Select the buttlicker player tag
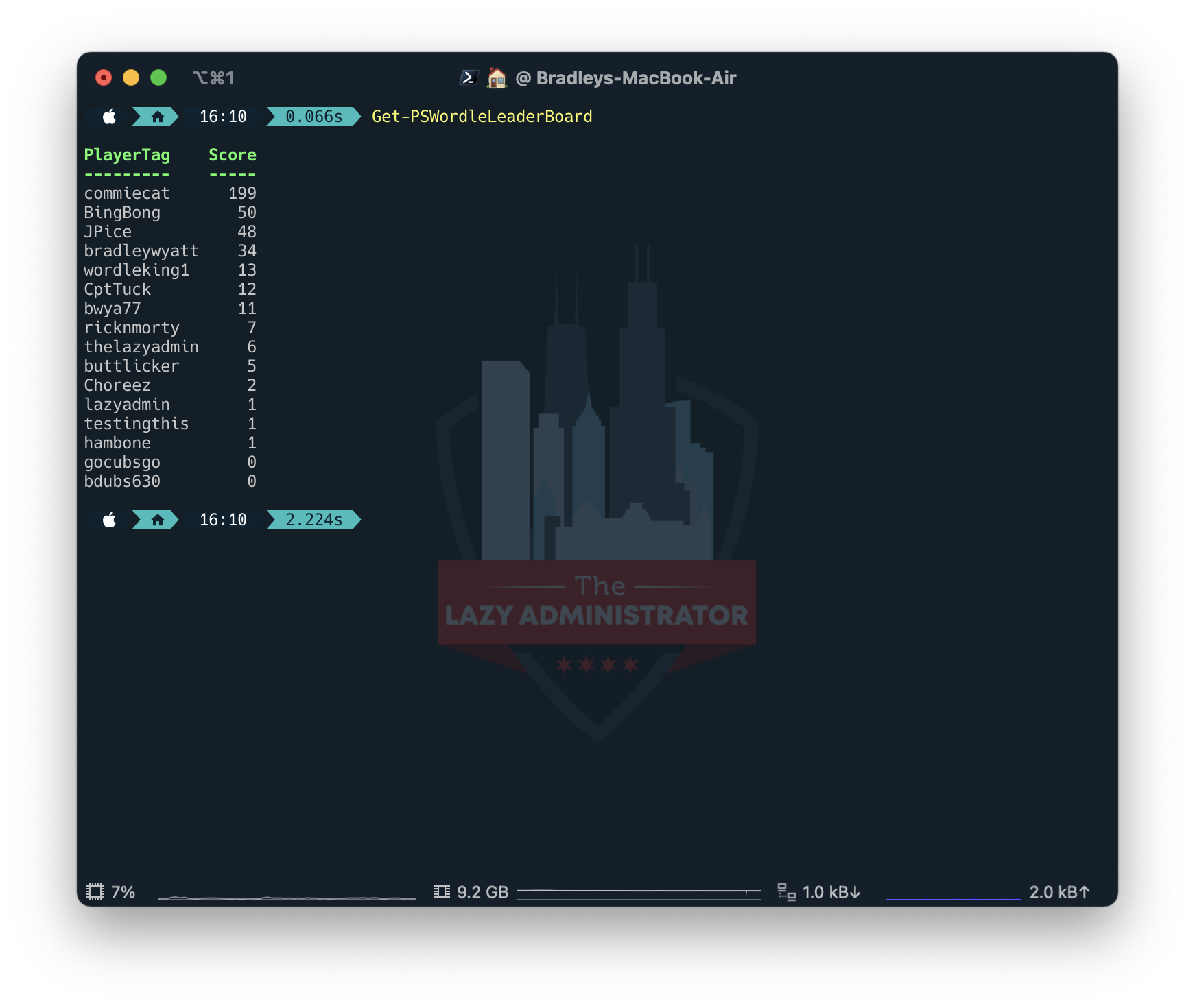This screenshot has height=1008, width=1195. click(132, 366)
